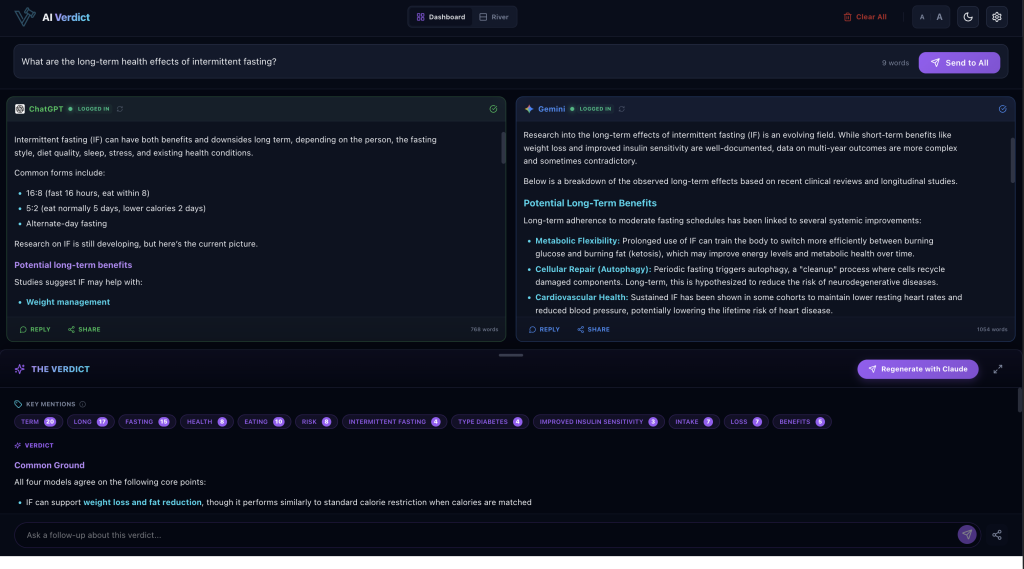Click the Gemini sparkle logo icon

click(529, 109)
